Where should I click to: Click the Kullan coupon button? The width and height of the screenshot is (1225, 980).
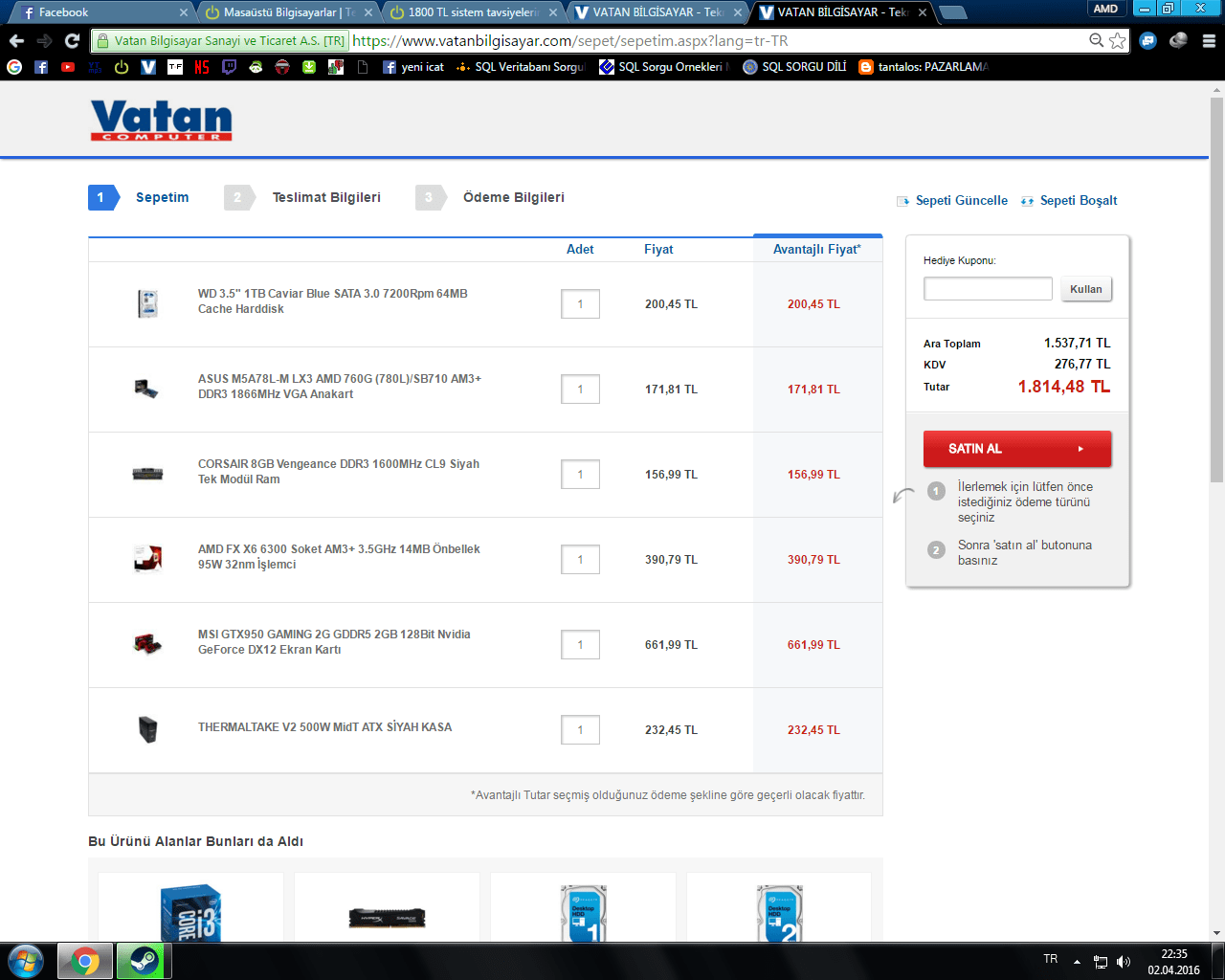click(1086, 289)
